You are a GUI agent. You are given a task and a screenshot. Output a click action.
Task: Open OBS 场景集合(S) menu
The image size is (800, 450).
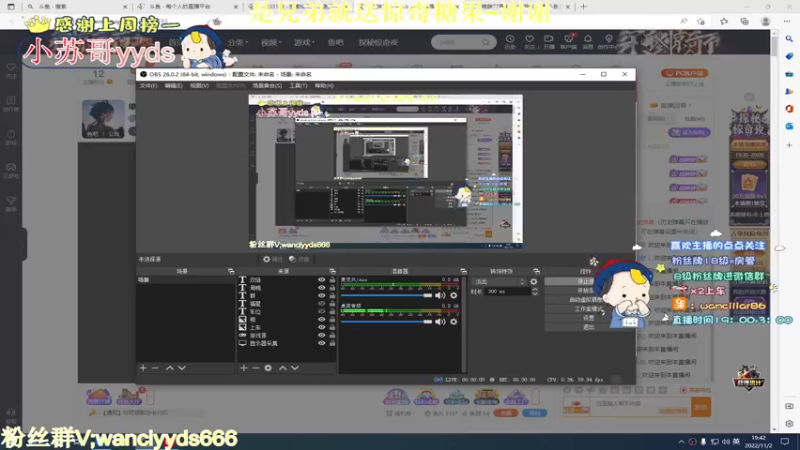267,86
